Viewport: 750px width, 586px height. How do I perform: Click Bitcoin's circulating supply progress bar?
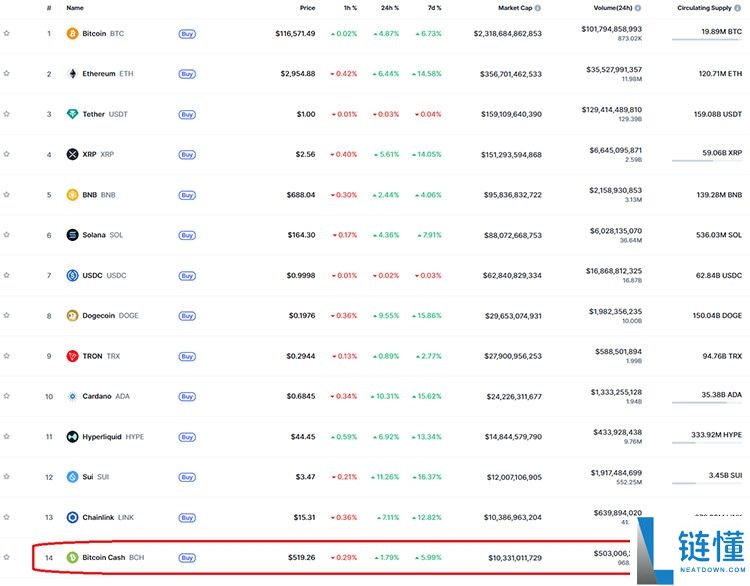[707, 40]
